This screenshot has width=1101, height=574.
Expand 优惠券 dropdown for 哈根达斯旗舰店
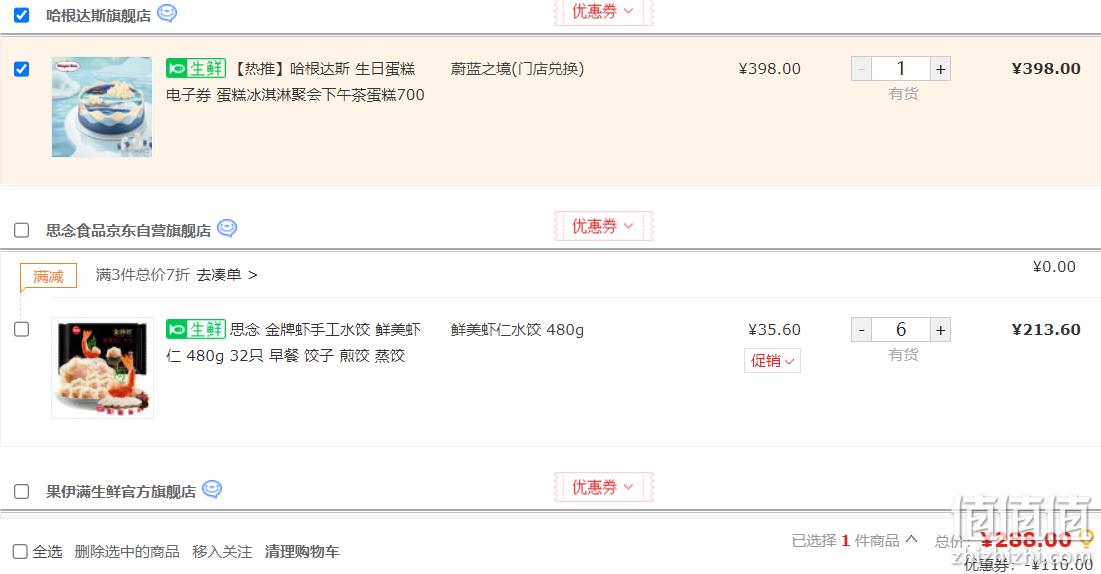coord(603,11)
